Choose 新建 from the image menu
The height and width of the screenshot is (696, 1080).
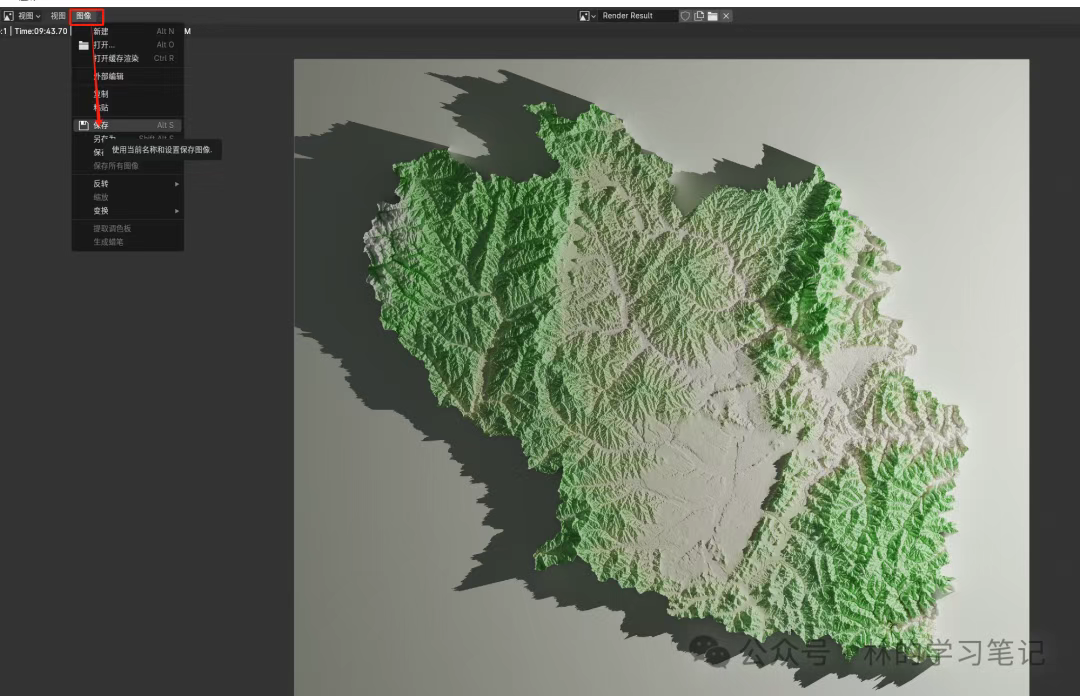click(101, 32)
